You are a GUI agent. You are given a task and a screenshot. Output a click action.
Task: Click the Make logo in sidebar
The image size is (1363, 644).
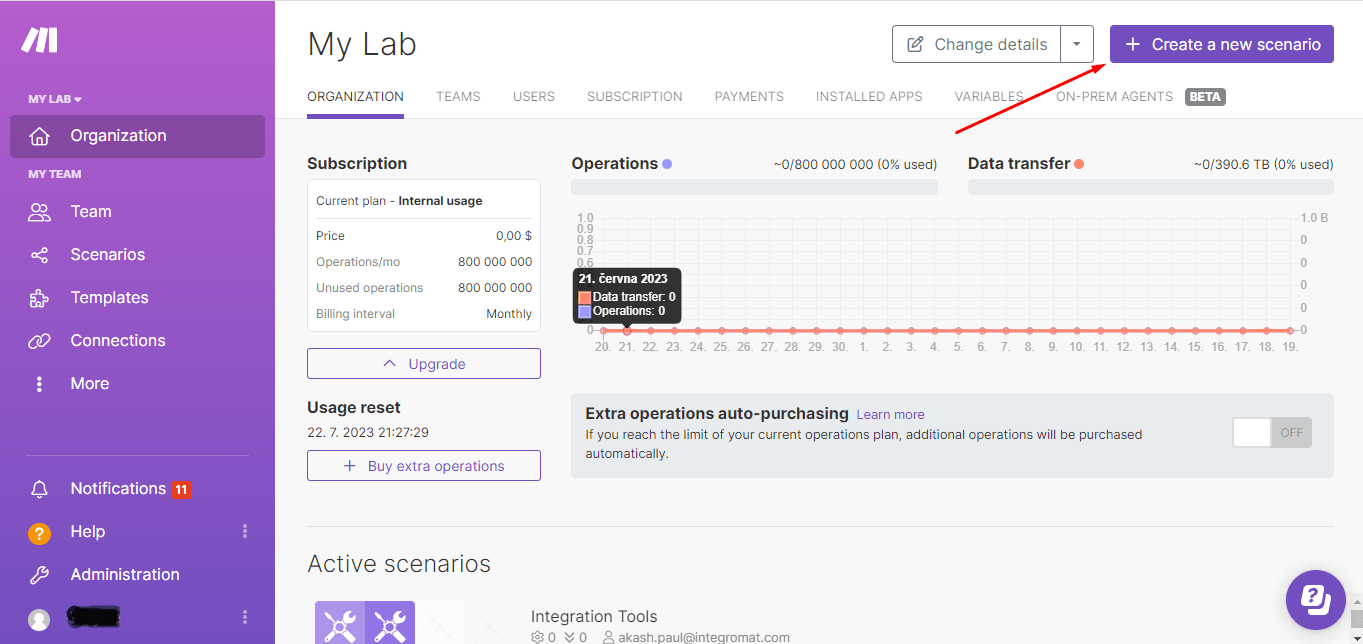[x=40, y=40]
